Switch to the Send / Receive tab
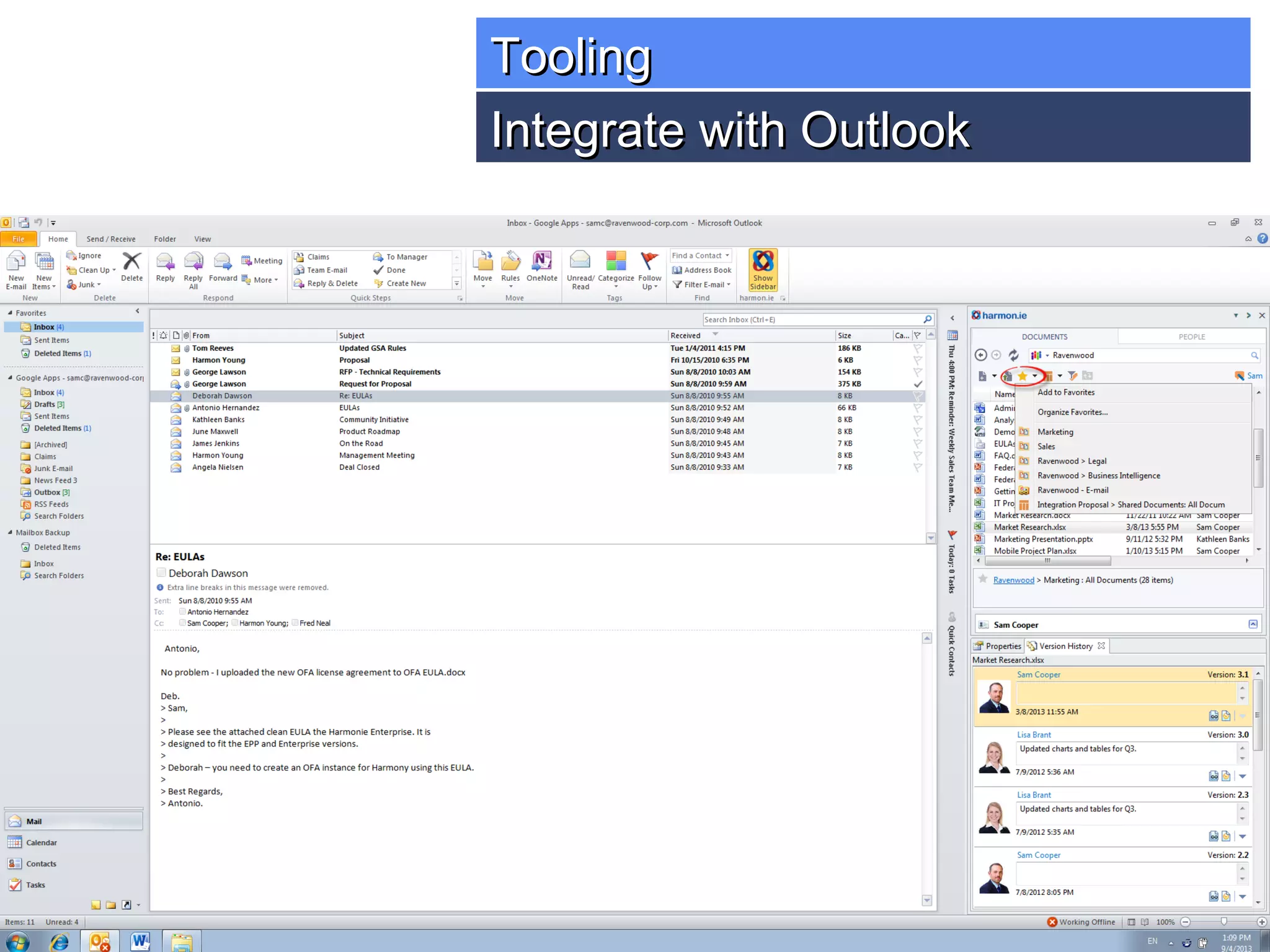 click(x=111, y=239)
